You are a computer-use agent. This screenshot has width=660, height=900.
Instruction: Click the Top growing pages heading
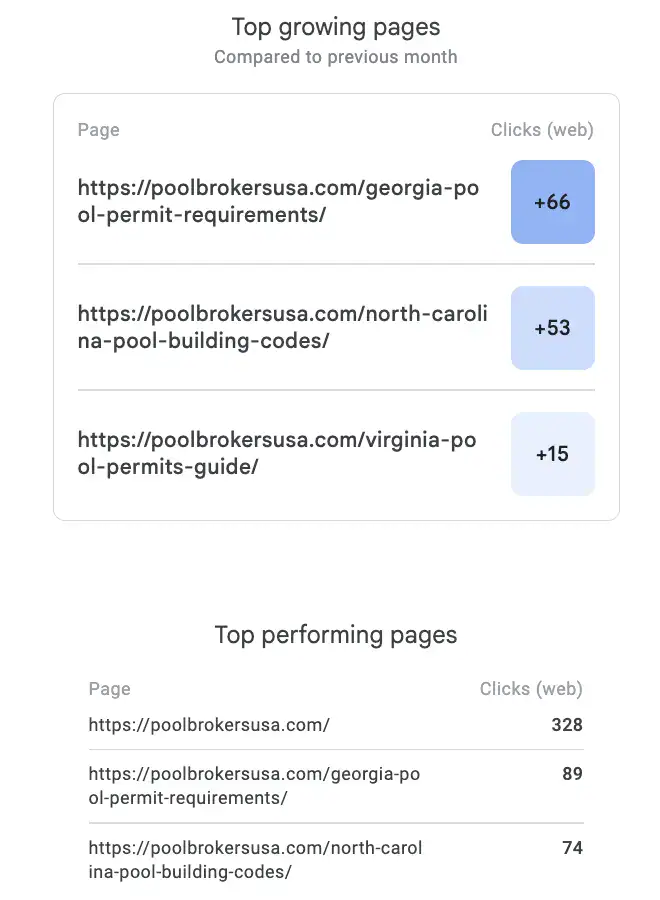tap(336, 27)
